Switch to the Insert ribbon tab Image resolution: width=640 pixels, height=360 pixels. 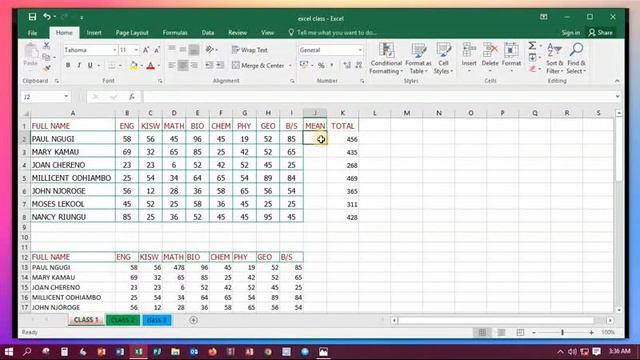94,33
